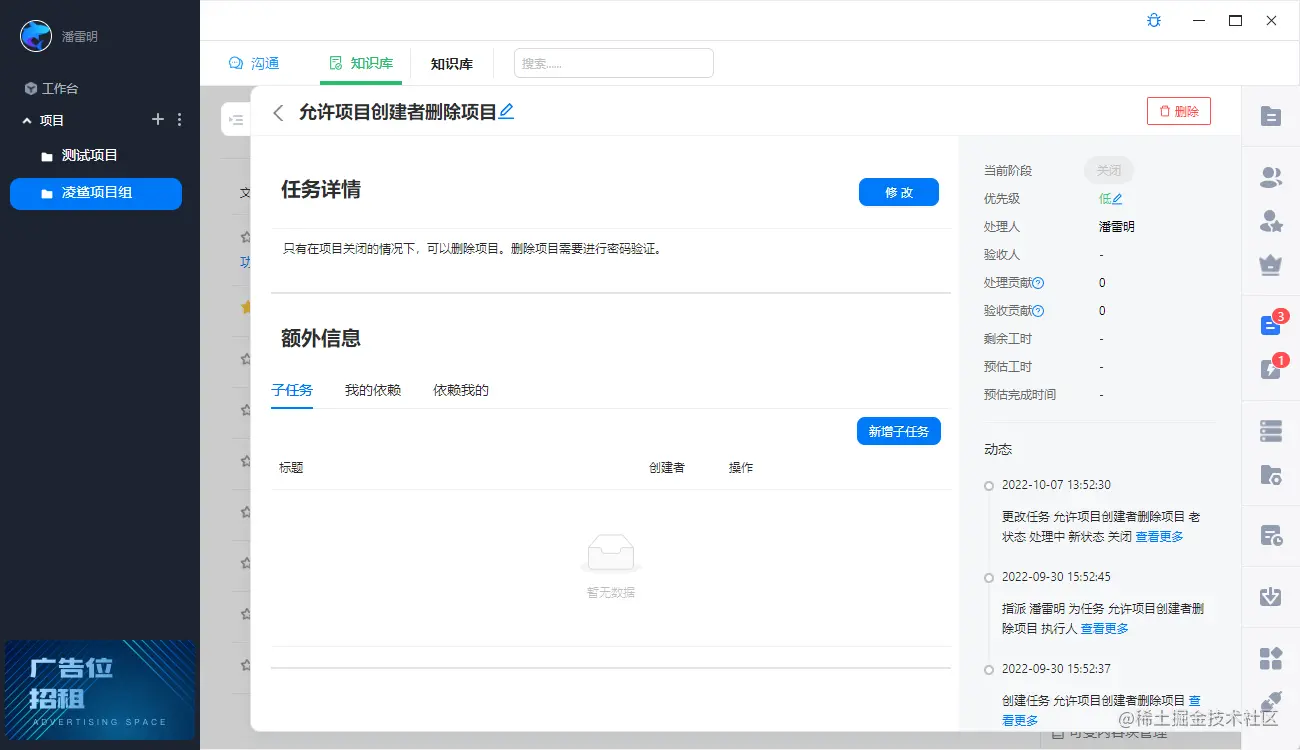Open the crown icon in right sidebar

pyautogui.click(x=1271, y=265)
